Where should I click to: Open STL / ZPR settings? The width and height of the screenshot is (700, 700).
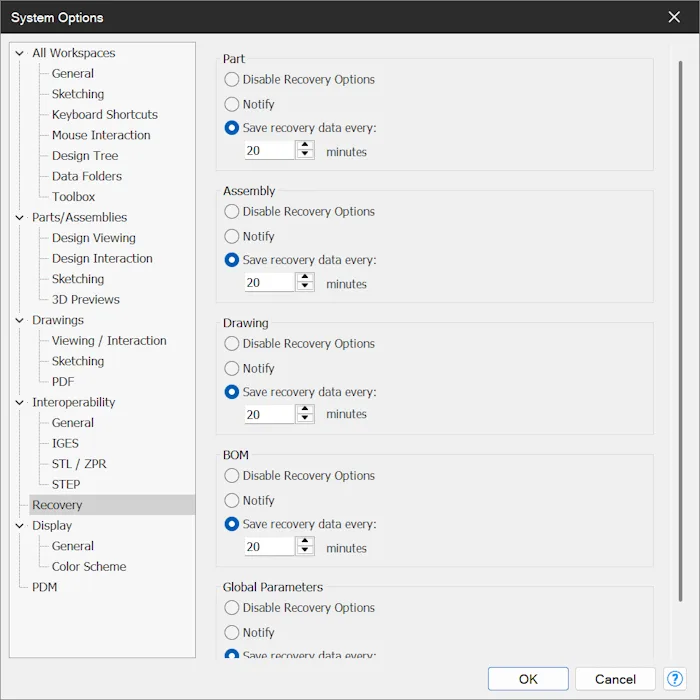coord(79,463)
